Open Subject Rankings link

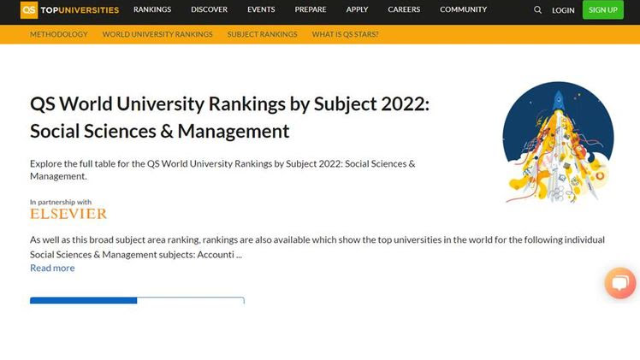point(262,34)
